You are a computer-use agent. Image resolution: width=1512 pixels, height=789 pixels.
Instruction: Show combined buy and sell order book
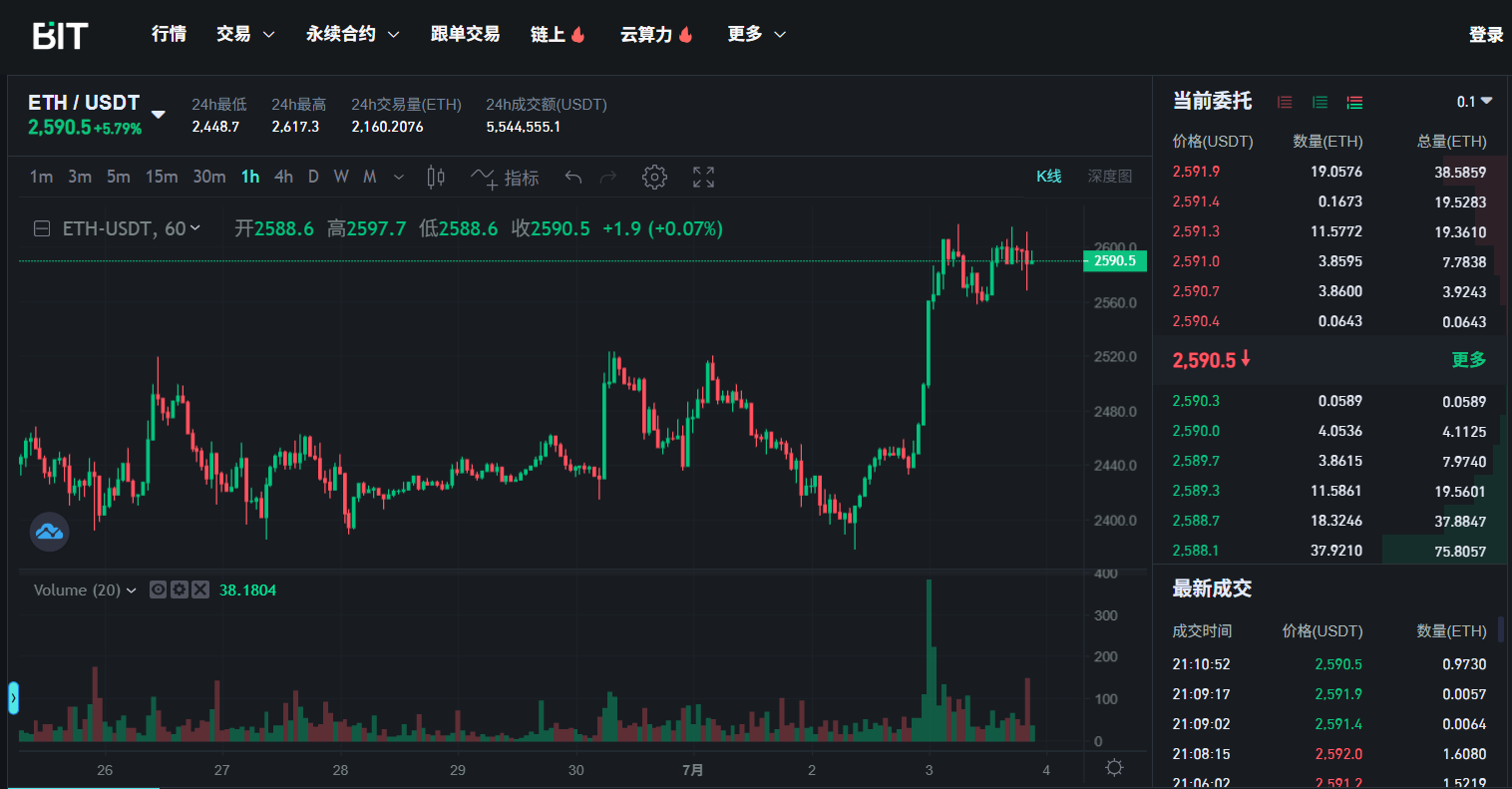tap(1354, 102)
